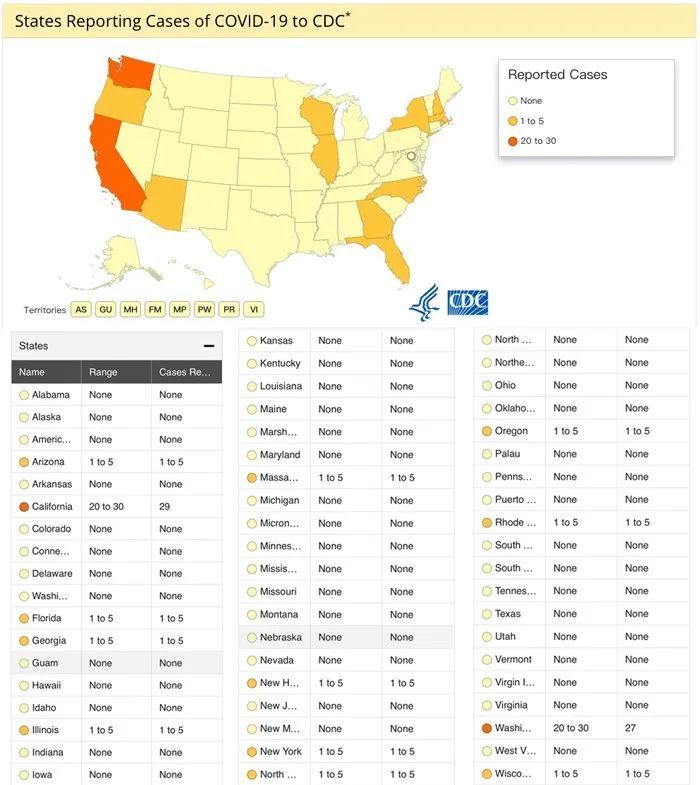Click the CDC logo icon
This screenshot has height=785, width=700.
point(467,303)
